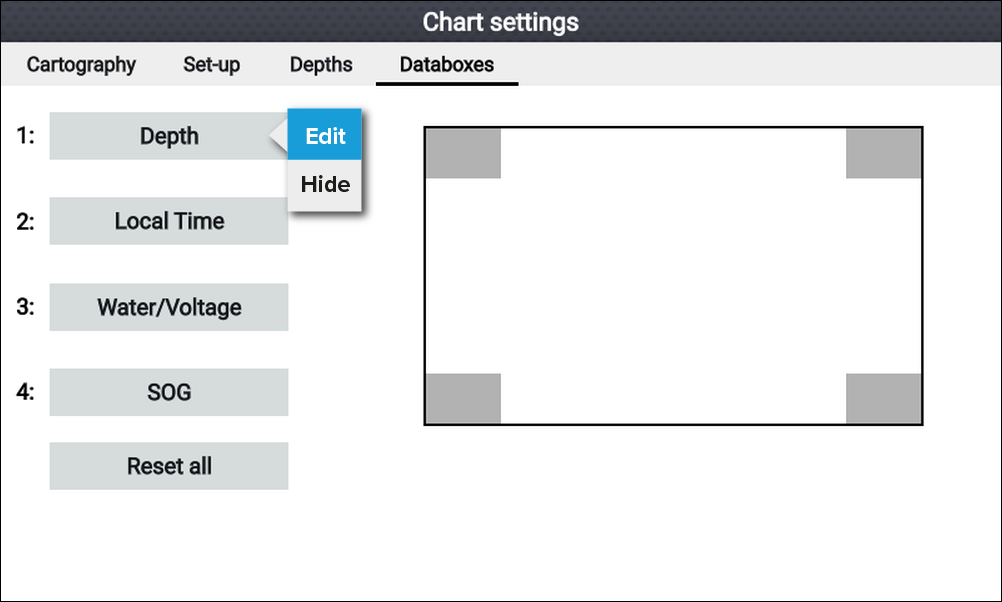Choose Edit in the Depth popup
The image size is (1002, 602).
click(x=325, y=135)
